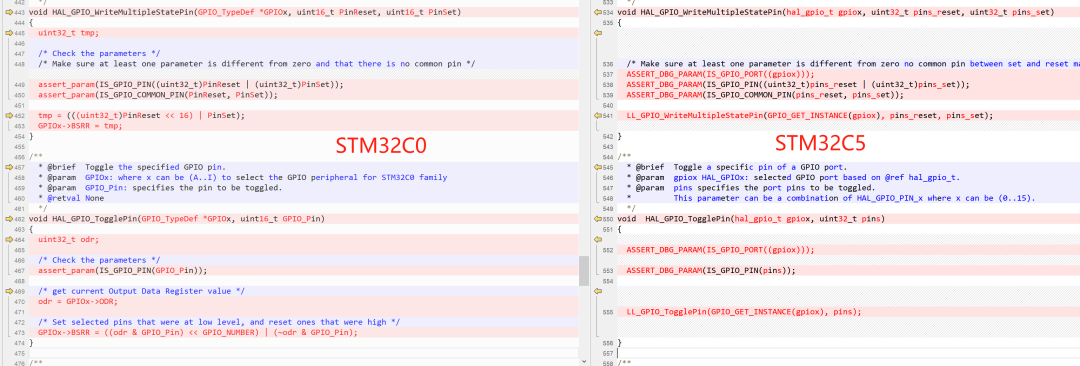This screenshot has height=366, width=1080.
Task: Click the yellow arrow beside left line 469
Action: pyautogui.click(x=8, y=292)
